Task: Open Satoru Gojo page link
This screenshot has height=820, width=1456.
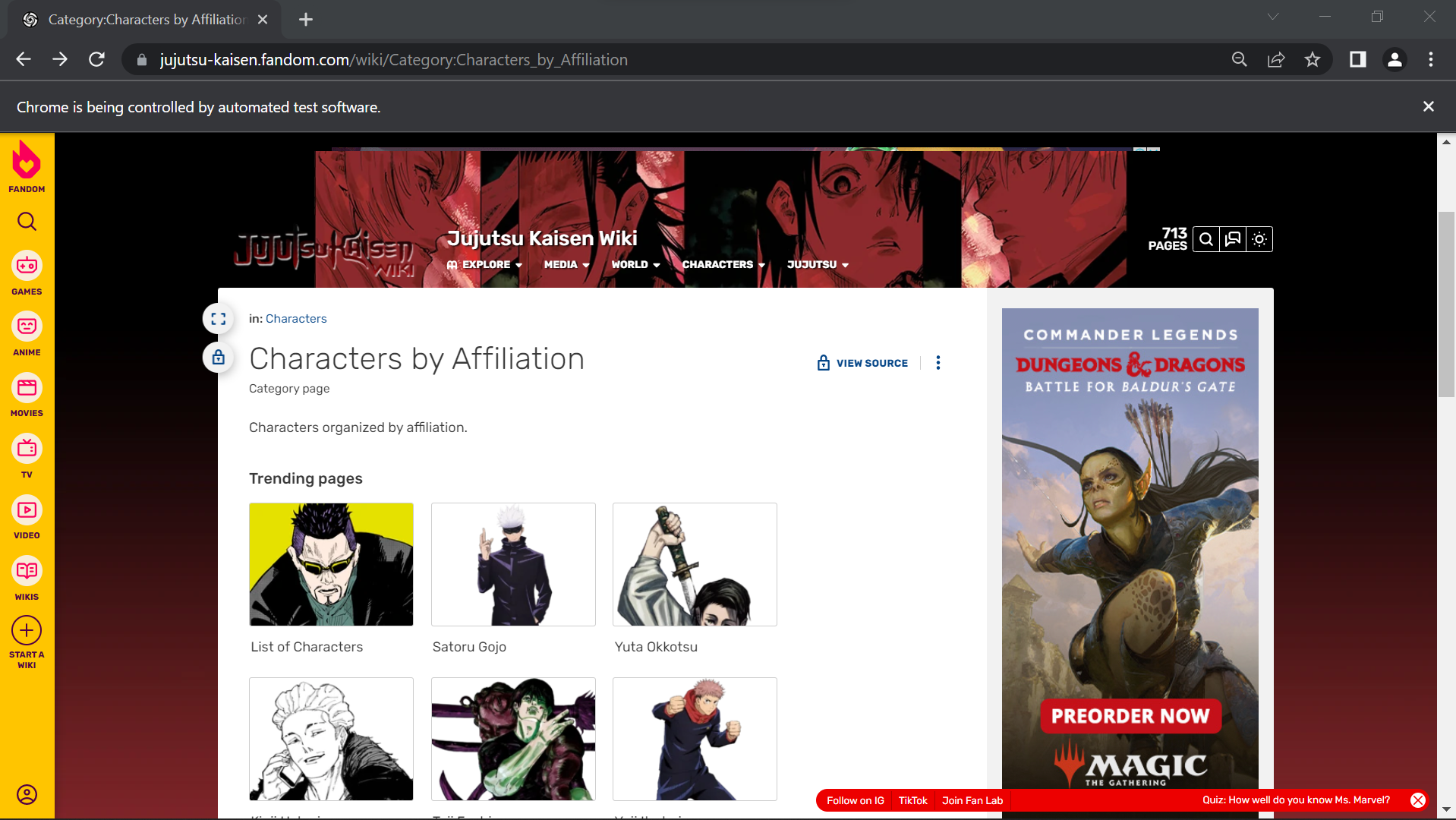Action: (469, 647)
